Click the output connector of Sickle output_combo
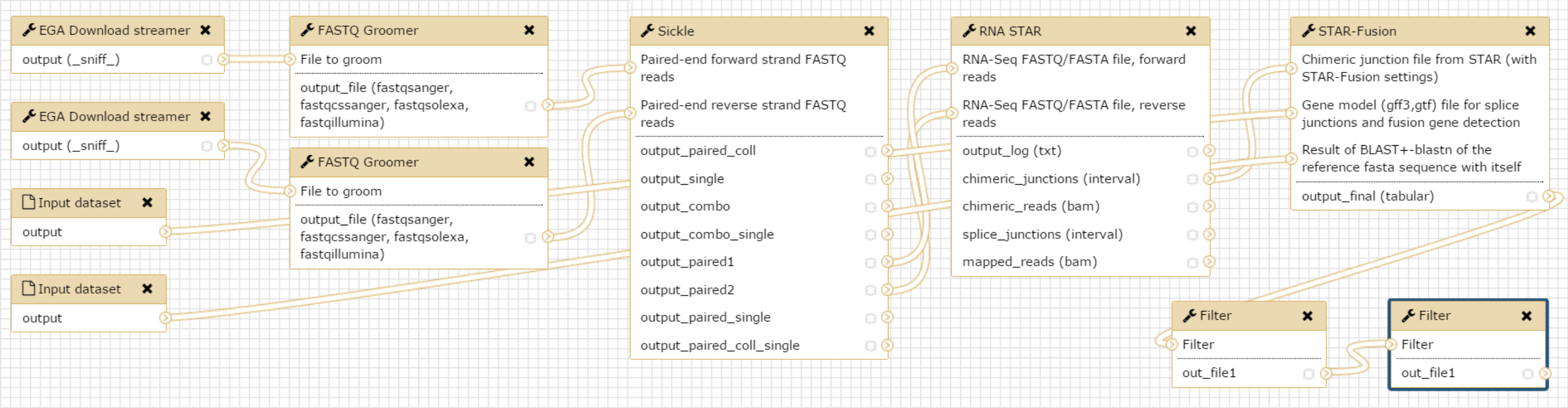Screen dimensions: 1568x408 (887, 206)
